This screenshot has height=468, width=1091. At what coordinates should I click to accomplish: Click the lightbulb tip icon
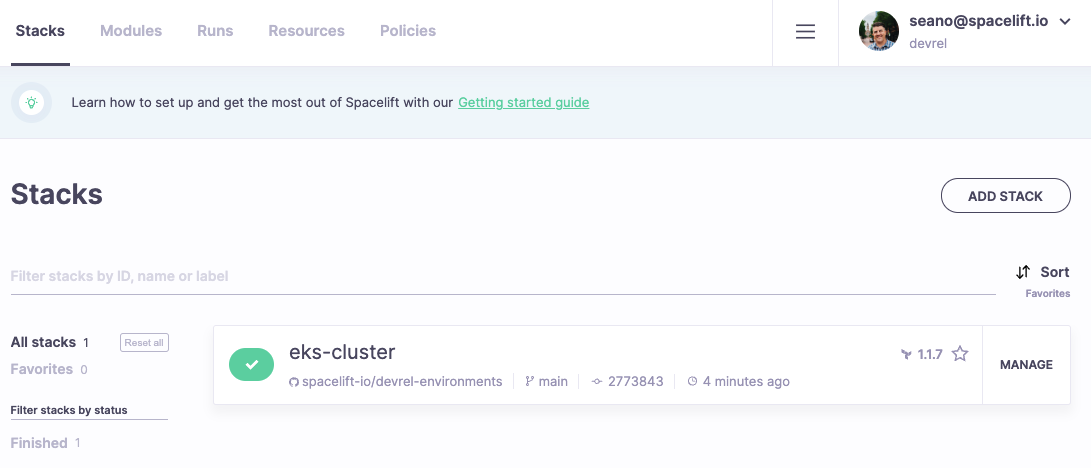point(32,102)
